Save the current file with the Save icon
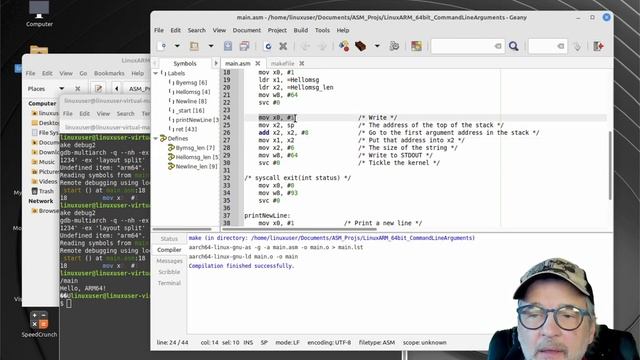 [228, 46]
